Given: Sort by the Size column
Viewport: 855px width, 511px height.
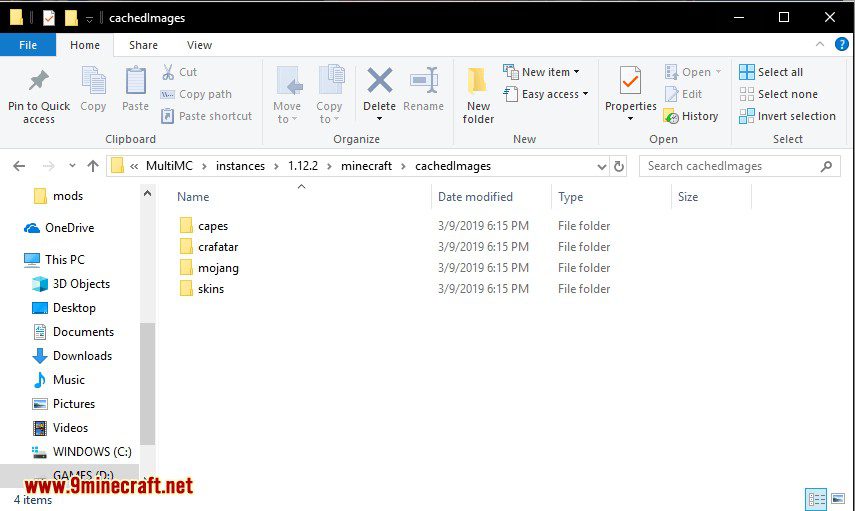Looking at the screenshot, I should pyautogui.click(x=688, y=197).
